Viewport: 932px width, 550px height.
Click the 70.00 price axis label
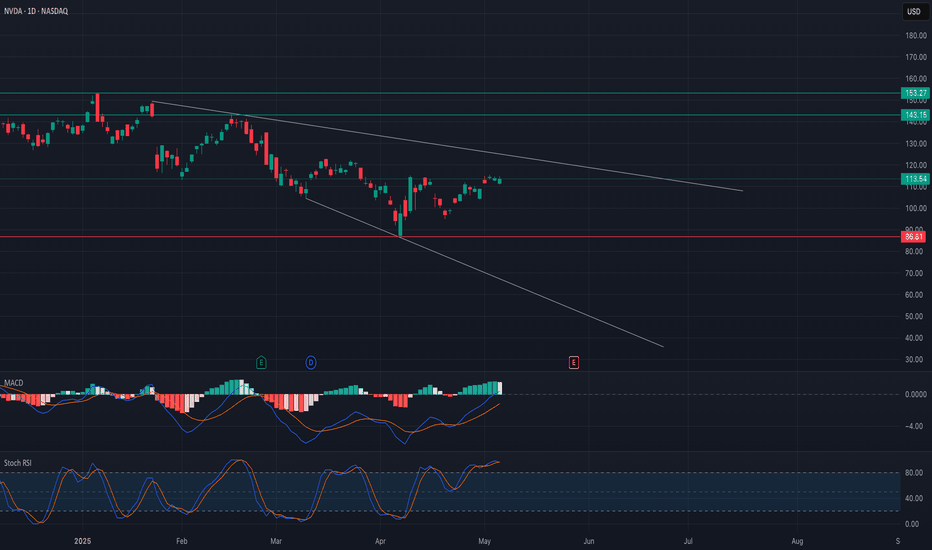(914, 274)
